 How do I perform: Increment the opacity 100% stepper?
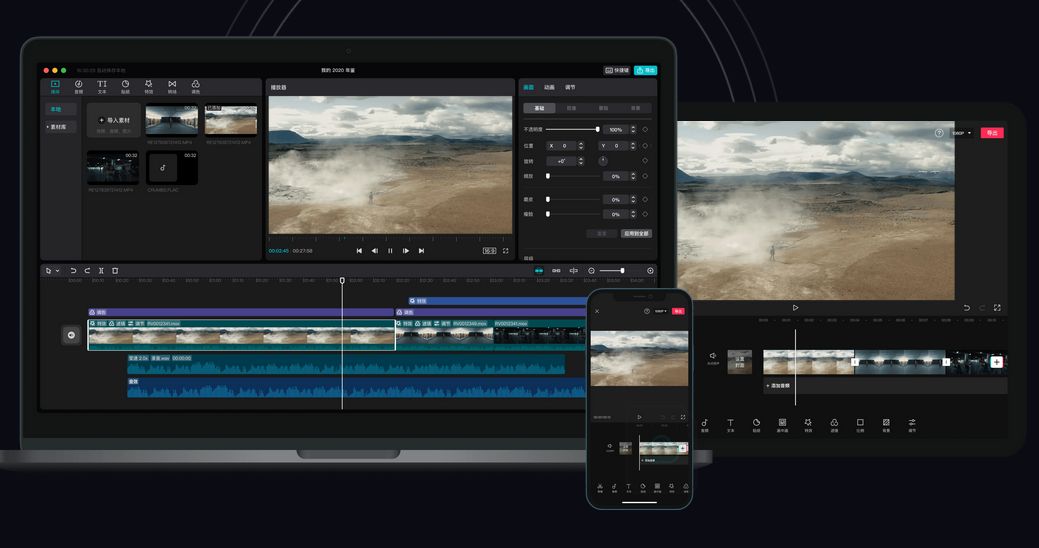(633, 127)
